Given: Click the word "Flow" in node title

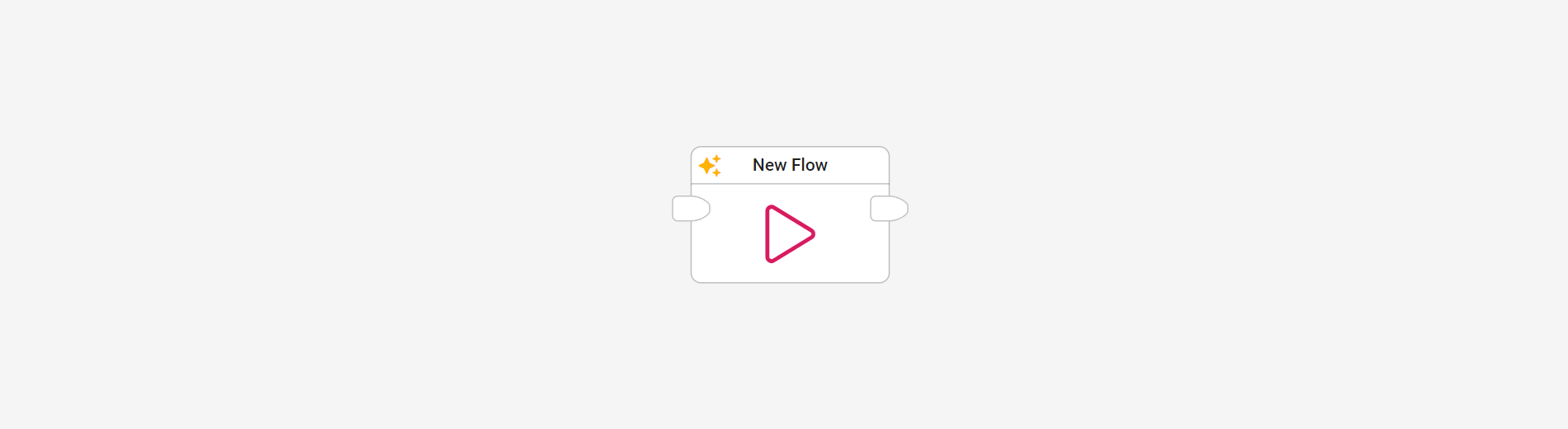Looking at the screenshot, I should 809,165.
